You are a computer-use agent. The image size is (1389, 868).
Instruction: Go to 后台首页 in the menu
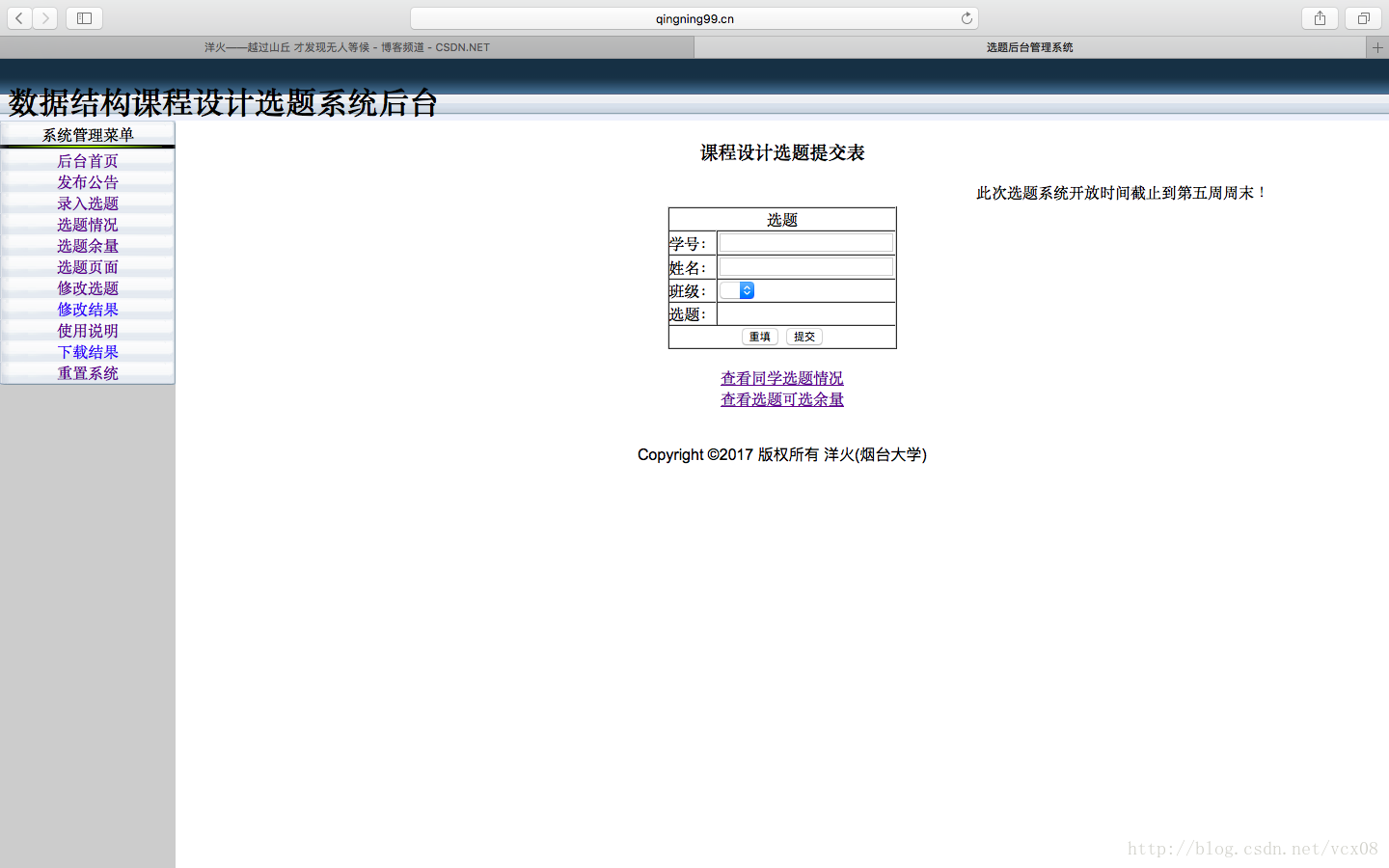[x=88, y=160]
